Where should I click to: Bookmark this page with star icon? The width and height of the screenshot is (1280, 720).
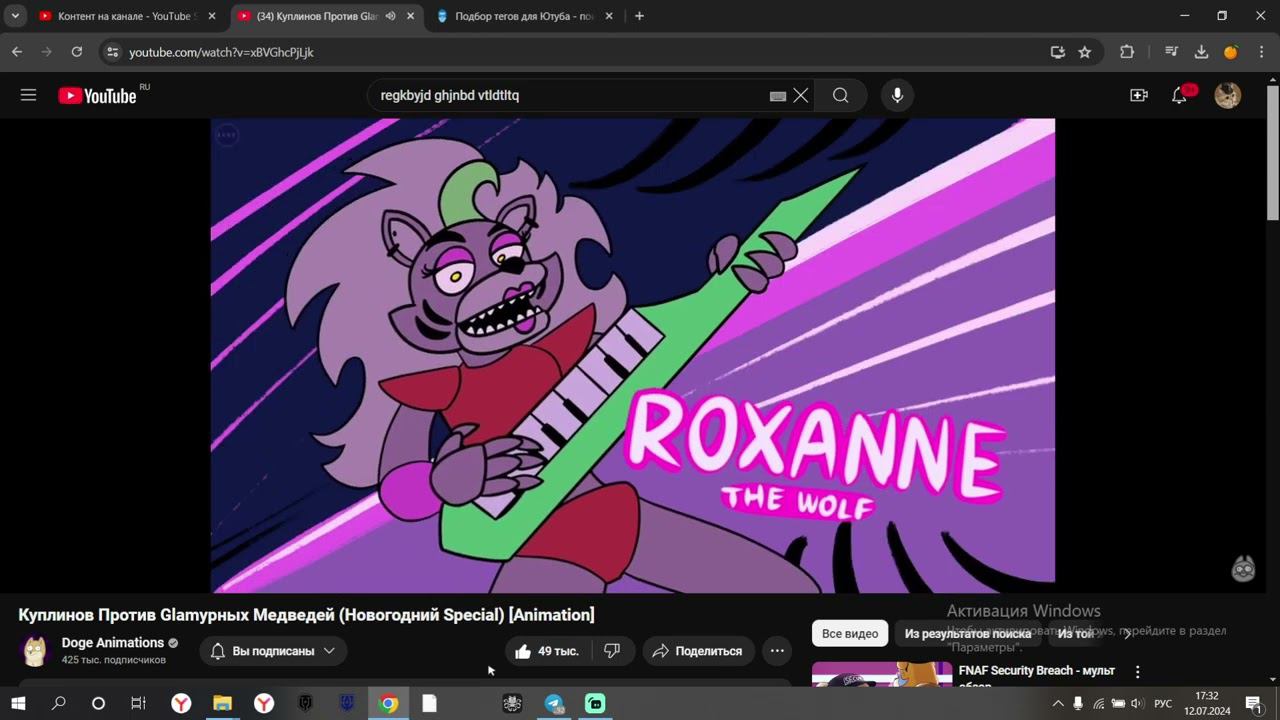point(1085,52)
